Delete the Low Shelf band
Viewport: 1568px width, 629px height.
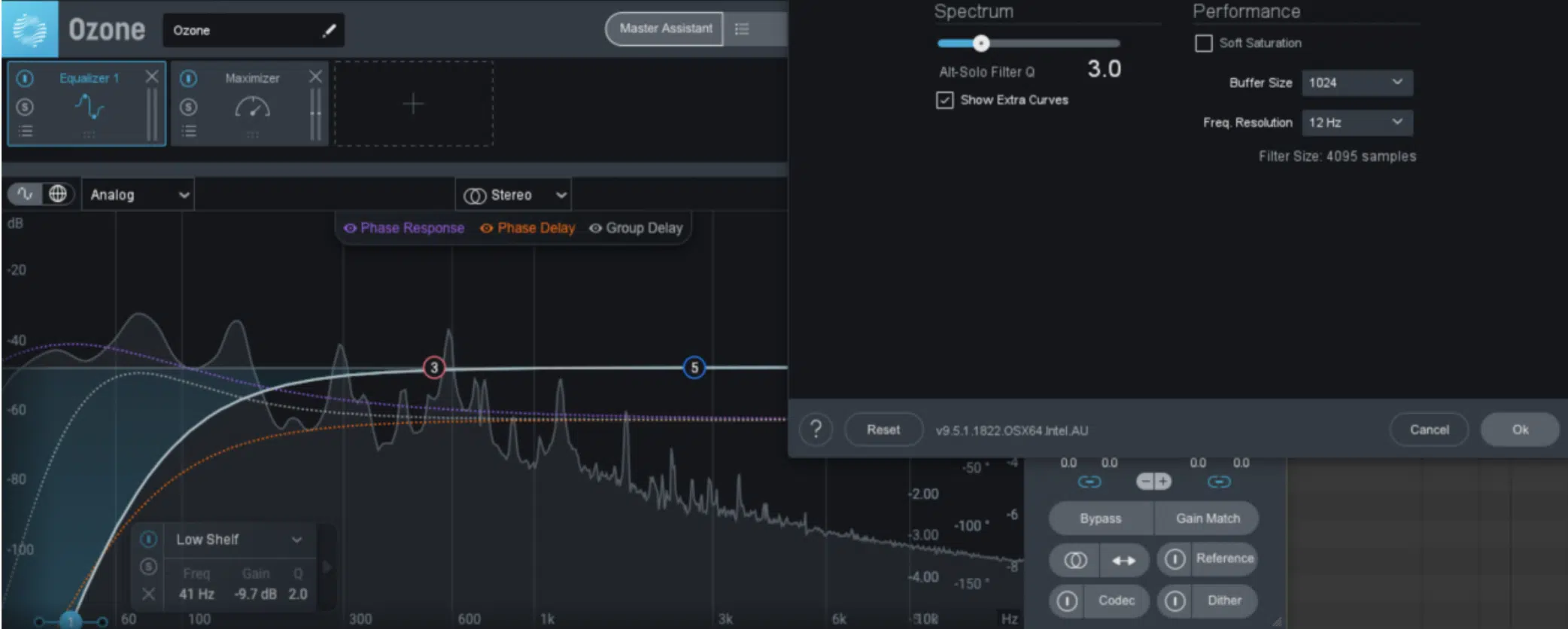149,594
